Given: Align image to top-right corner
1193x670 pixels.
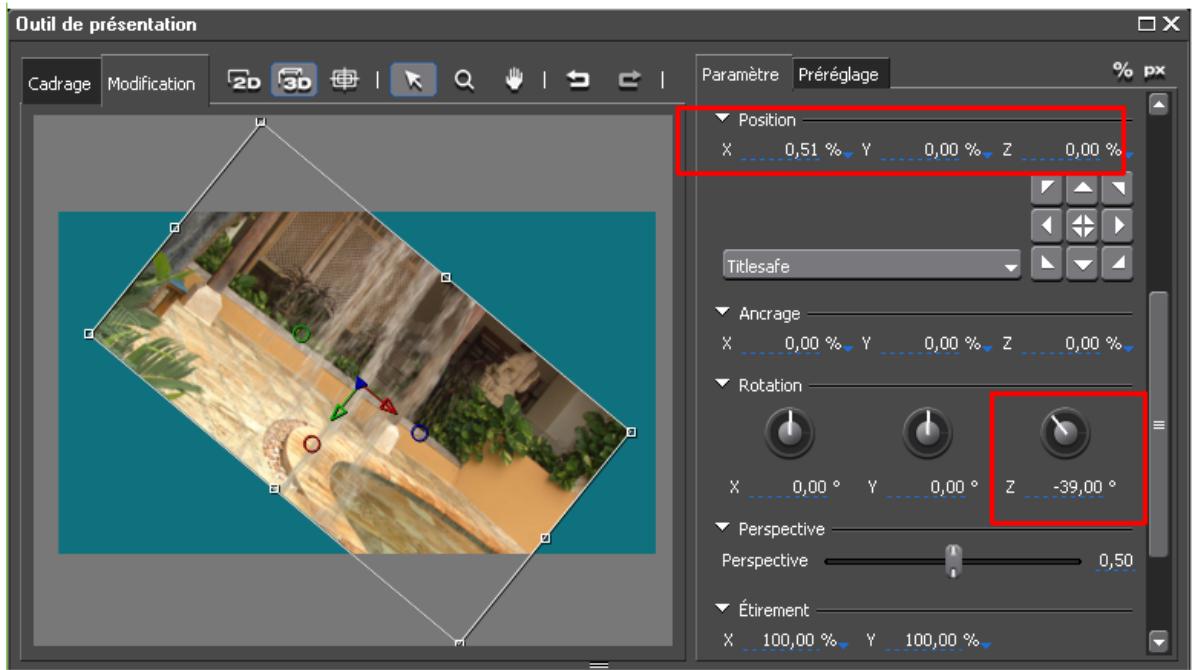Looking at the screenshot, I should click(1117, 187).
